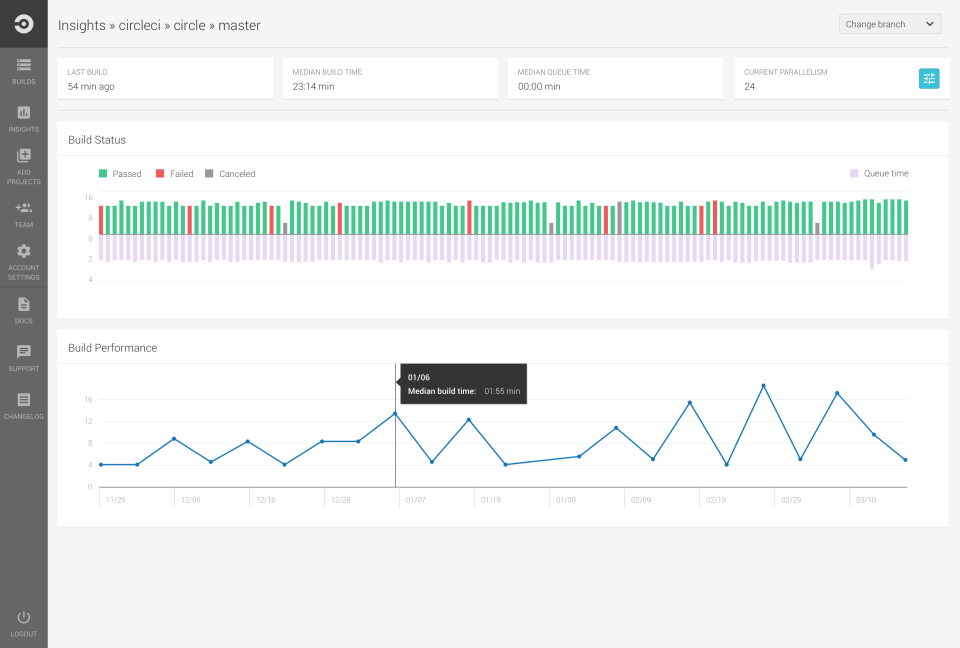960x648 pixels.
Task: Go to the Team page icon
Action: click(23, 212)
